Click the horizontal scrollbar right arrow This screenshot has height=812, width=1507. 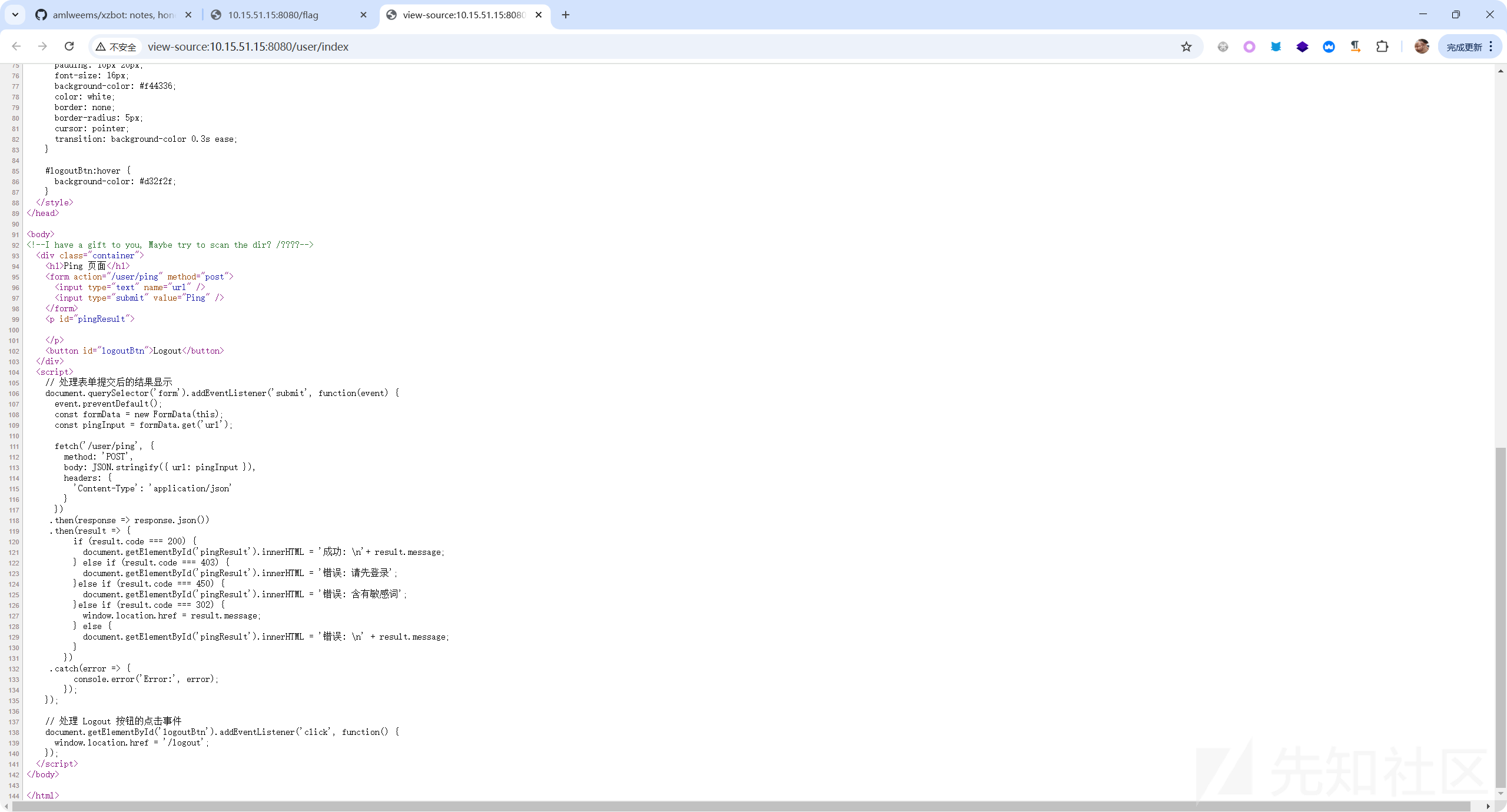tap(1488, 806)
